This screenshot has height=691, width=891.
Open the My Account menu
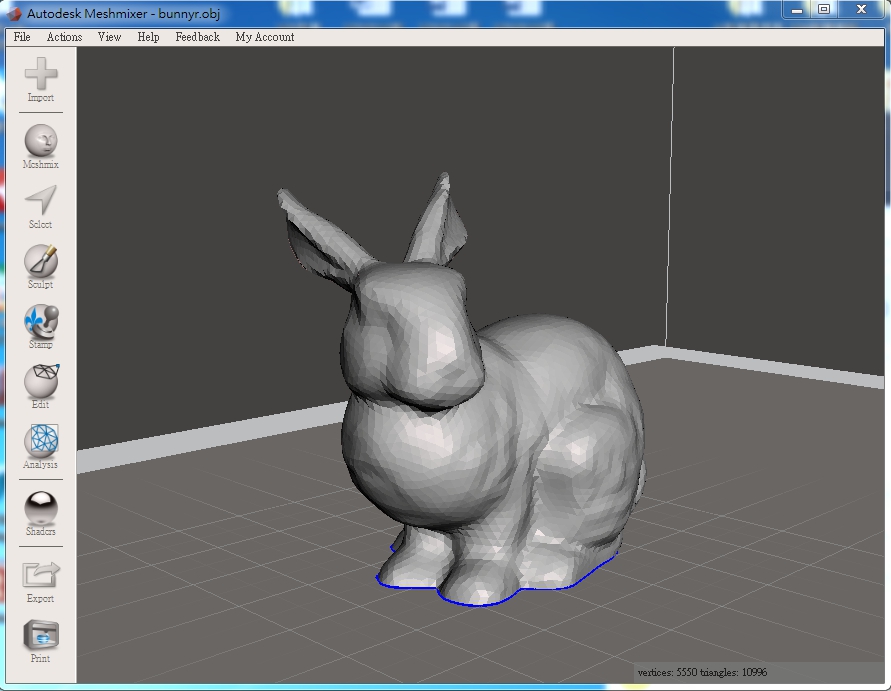(x=265, y=37)
